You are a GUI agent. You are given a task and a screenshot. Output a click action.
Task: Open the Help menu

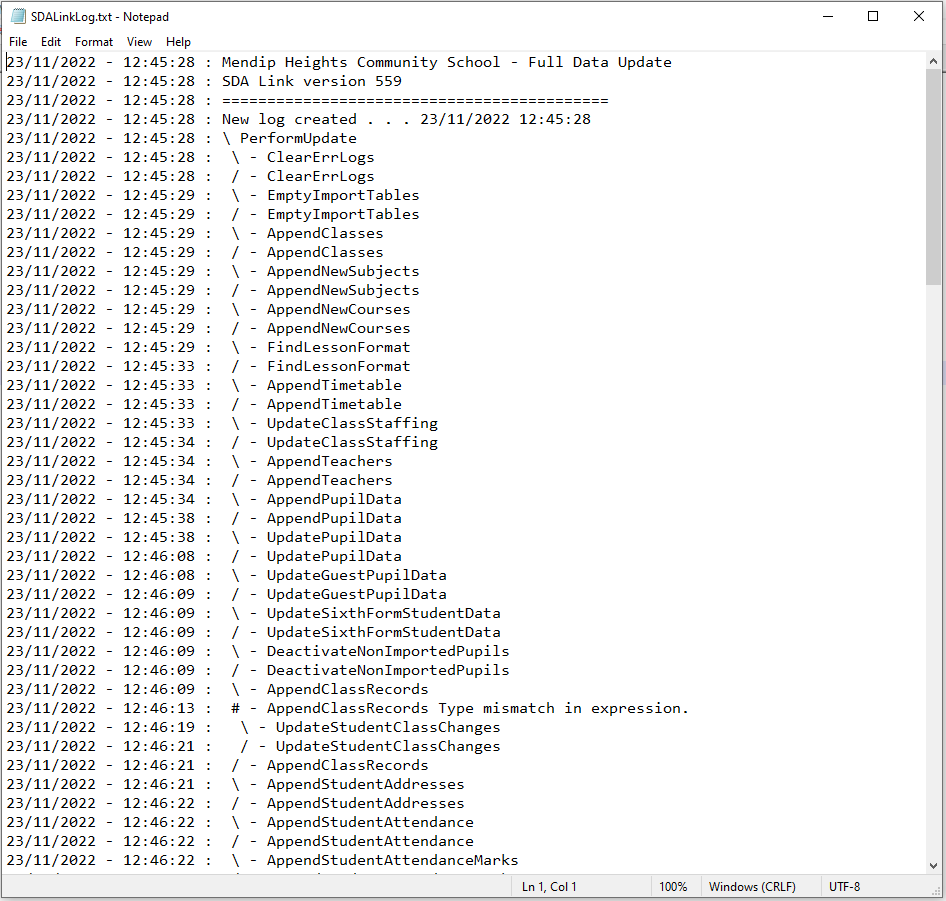click(x=178, y=42)
